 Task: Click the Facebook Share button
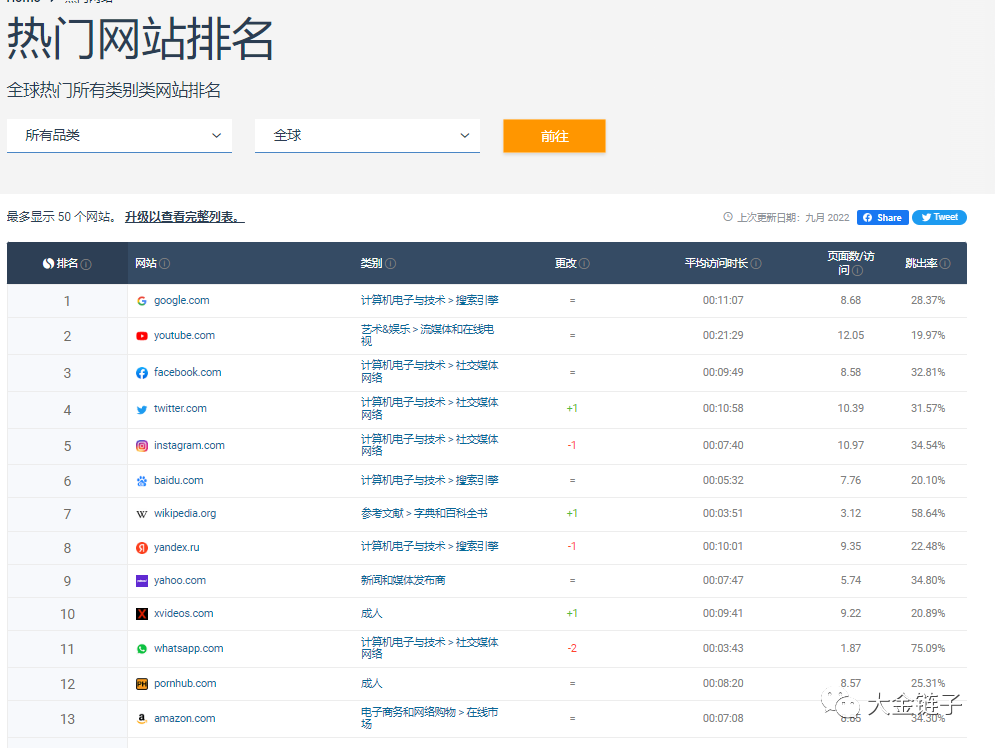(x=883, y=218)
